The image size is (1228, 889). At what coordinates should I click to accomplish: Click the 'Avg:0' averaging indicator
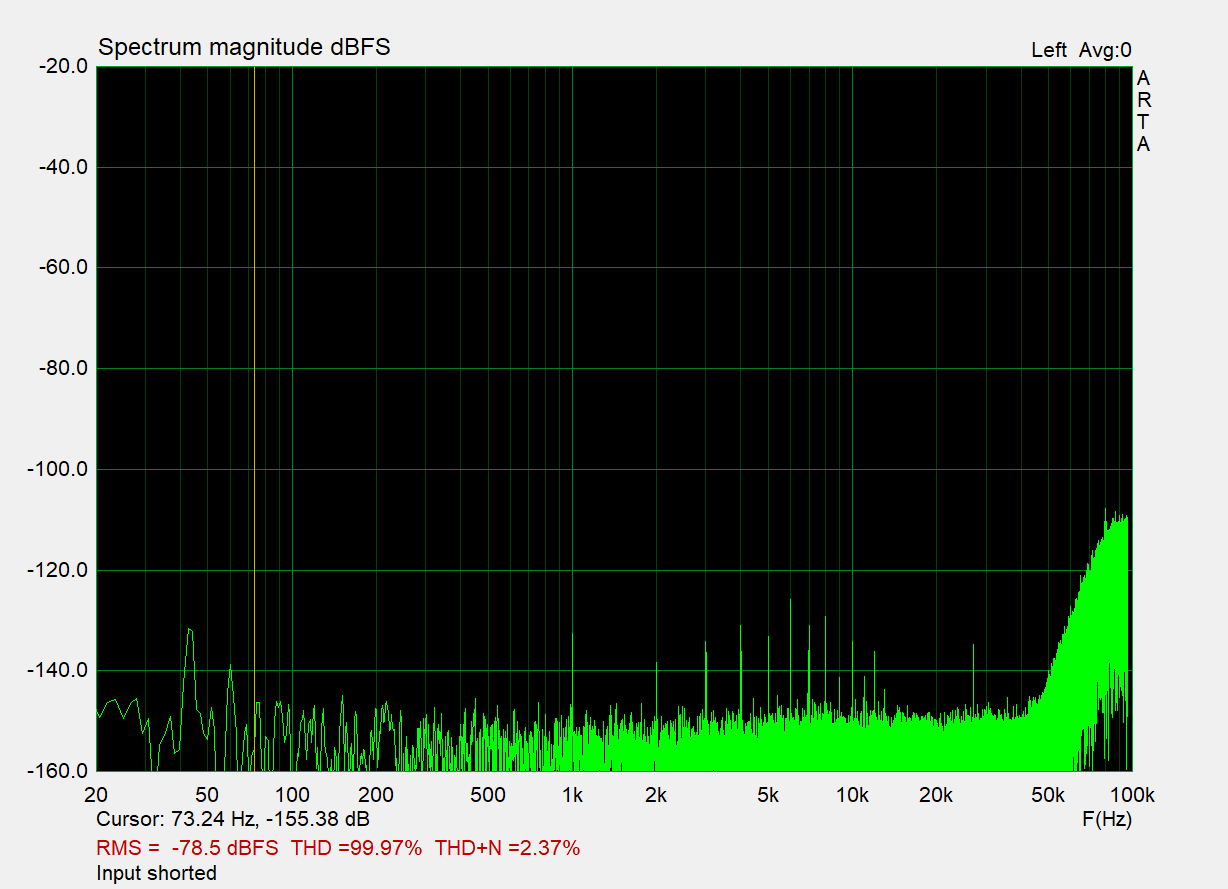click(1105, 50)
